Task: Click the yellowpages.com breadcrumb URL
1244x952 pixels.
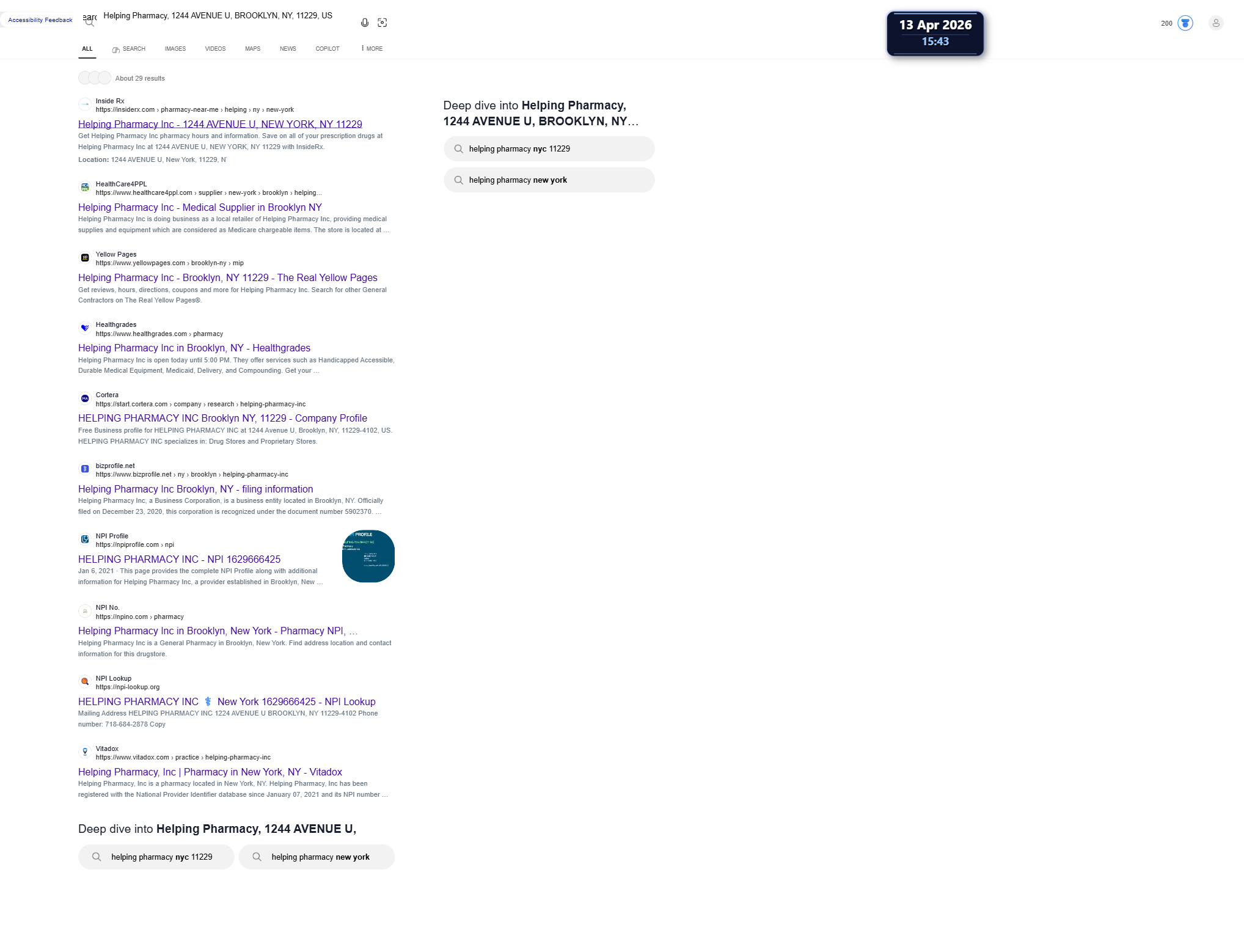Action: tap(170, 263)
